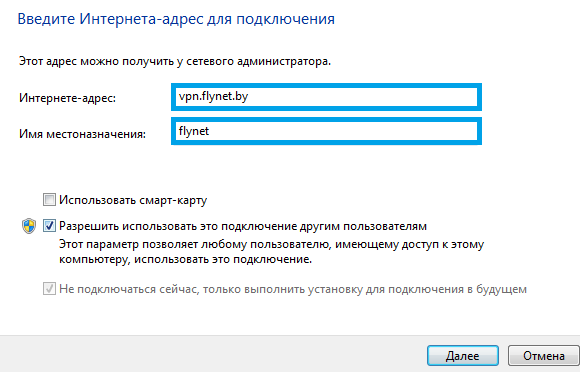
Task: Click the 'Интернете-адрес:' label
Action: point(67,98)
